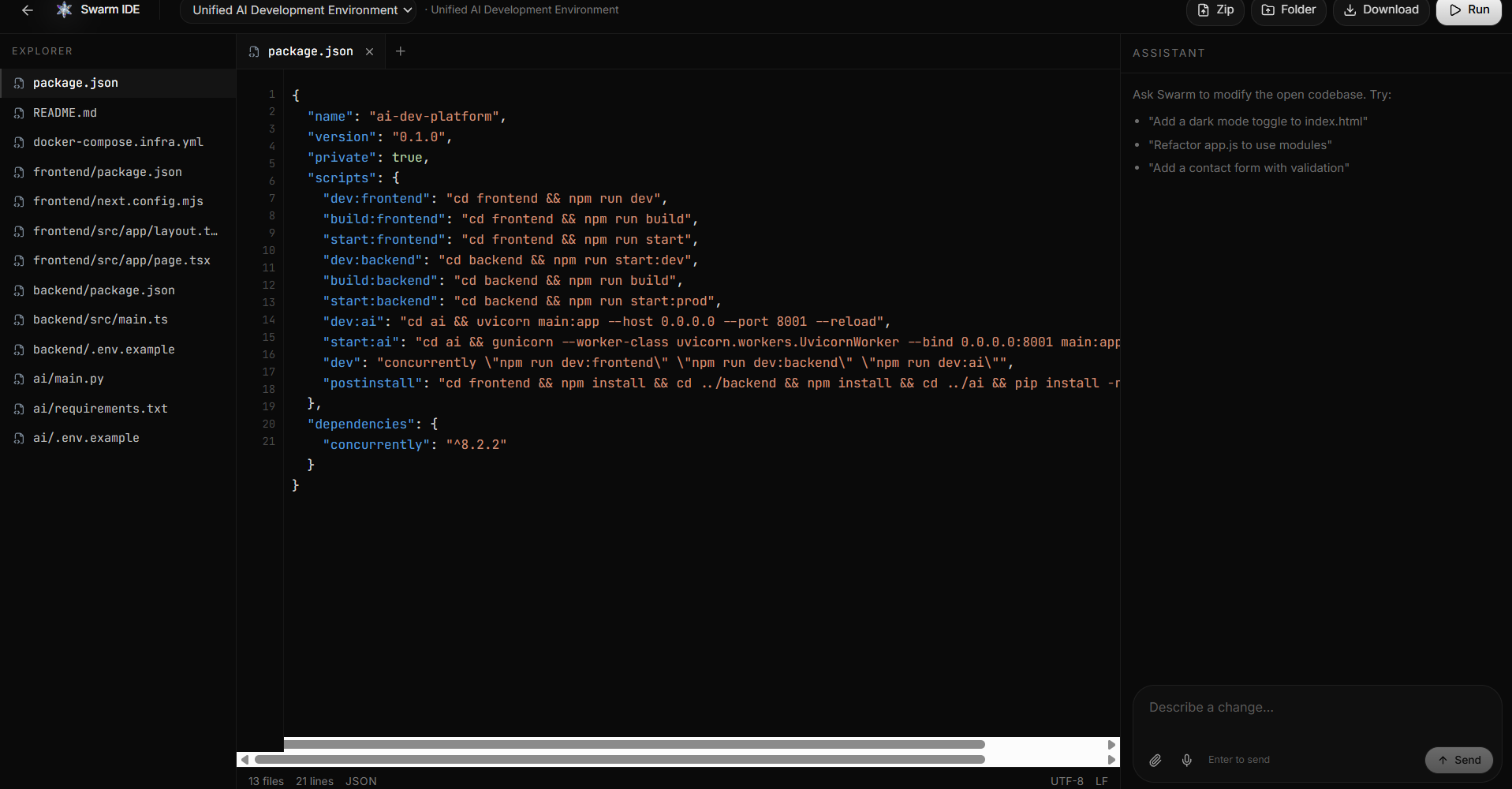The image size is (1512, 789).
Task: Open frontend/package.json file
Action: click(118, 172)
